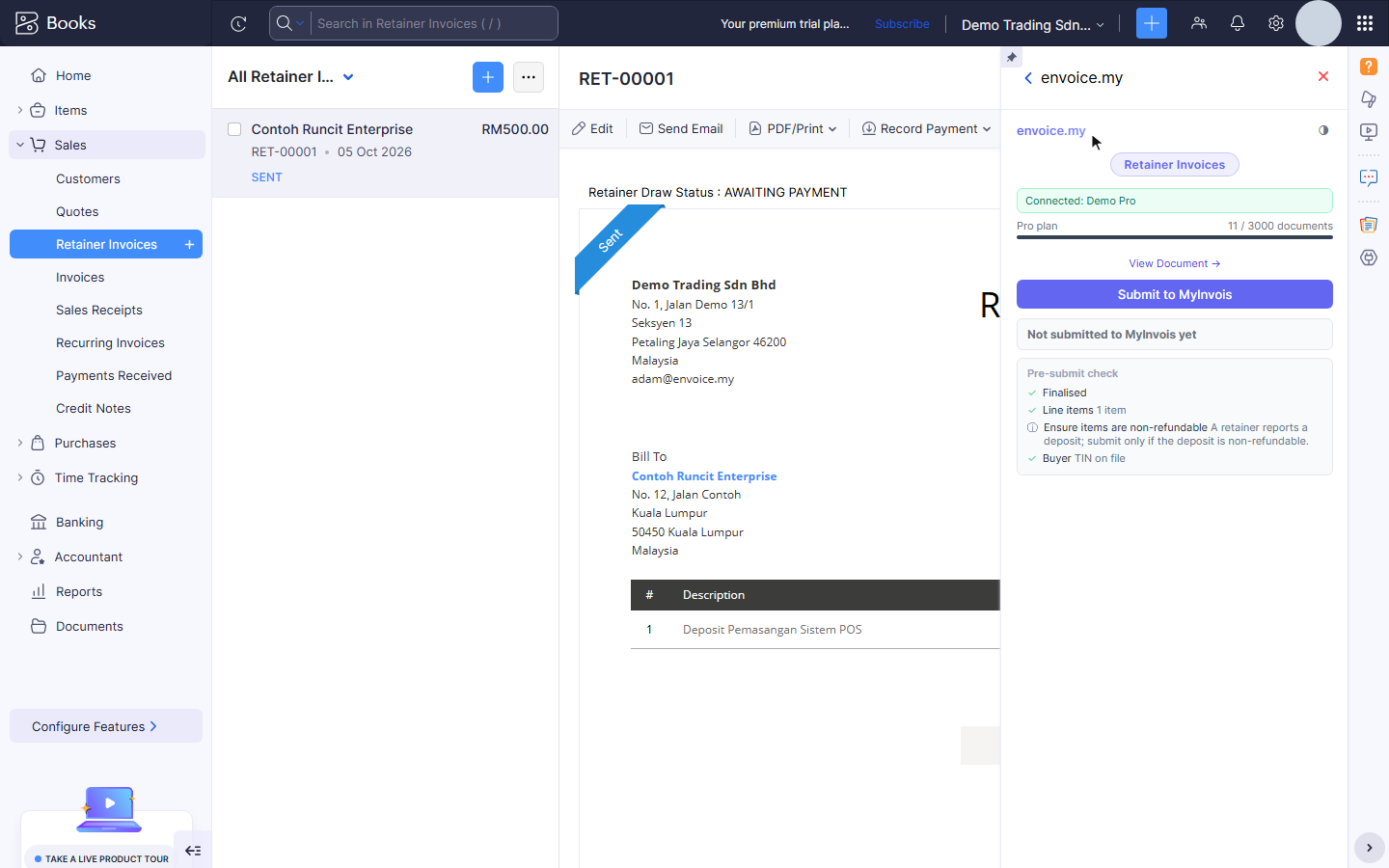Close the envoice.my side panel
1389x868 pixels.
tap(1323, 76)
